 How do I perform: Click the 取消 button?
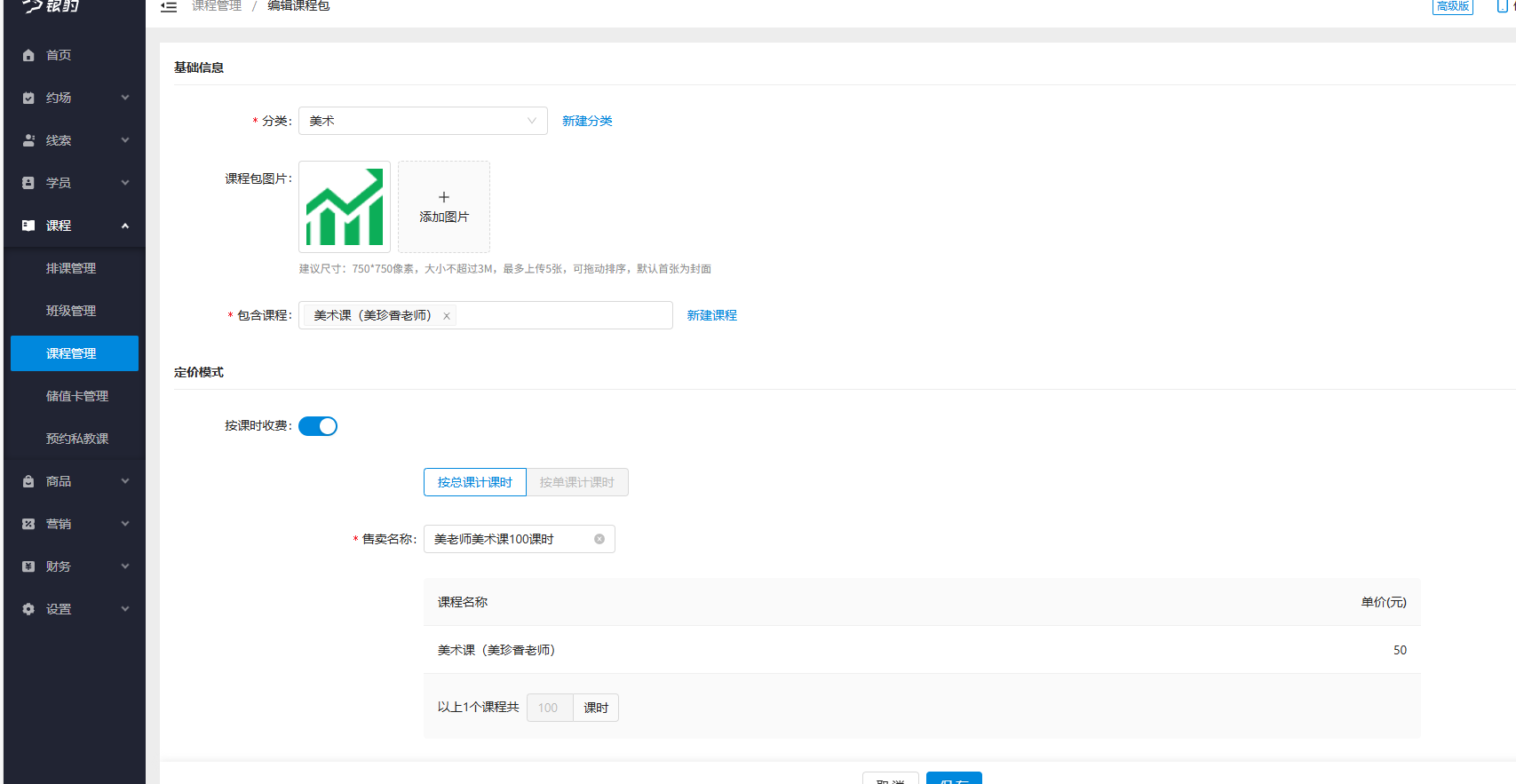tap(891, 779)
